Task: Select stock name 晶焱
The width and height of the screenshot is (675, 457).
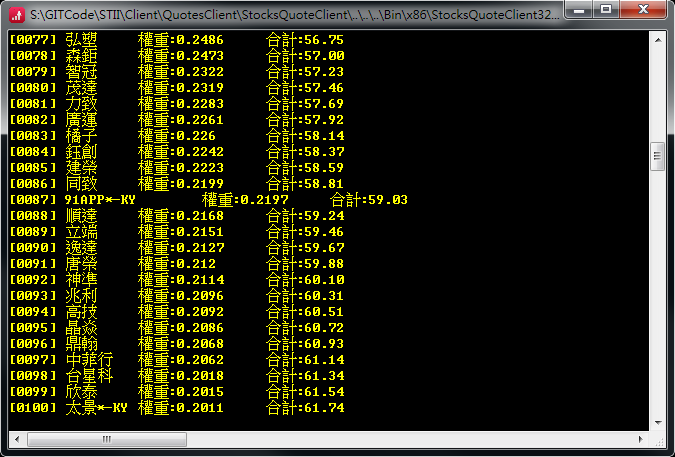Action: point(81,328)
